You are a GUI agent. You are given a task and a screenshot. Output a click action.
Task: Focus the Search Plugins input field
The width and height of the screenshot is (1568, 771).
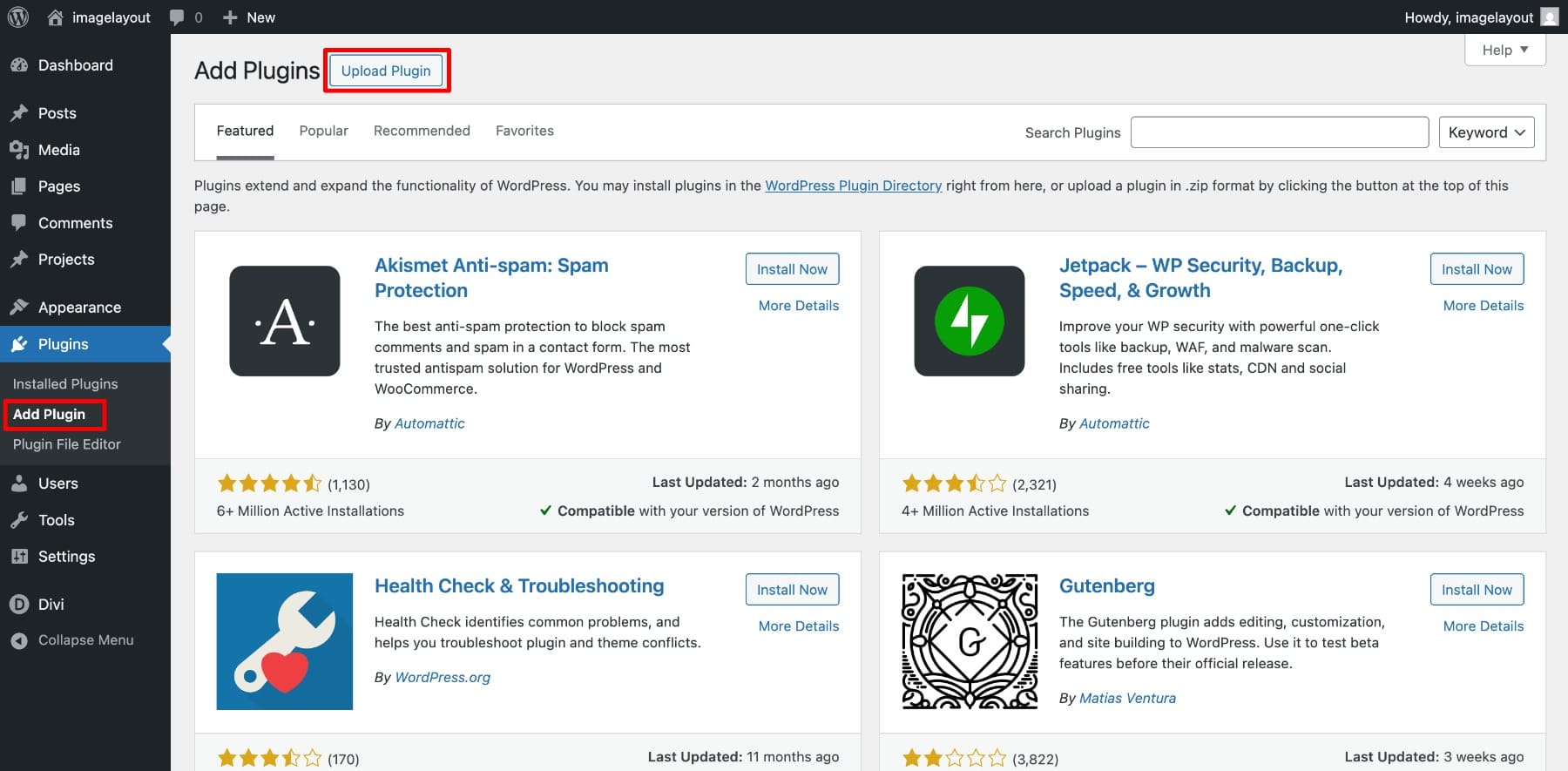(1280, 132)
